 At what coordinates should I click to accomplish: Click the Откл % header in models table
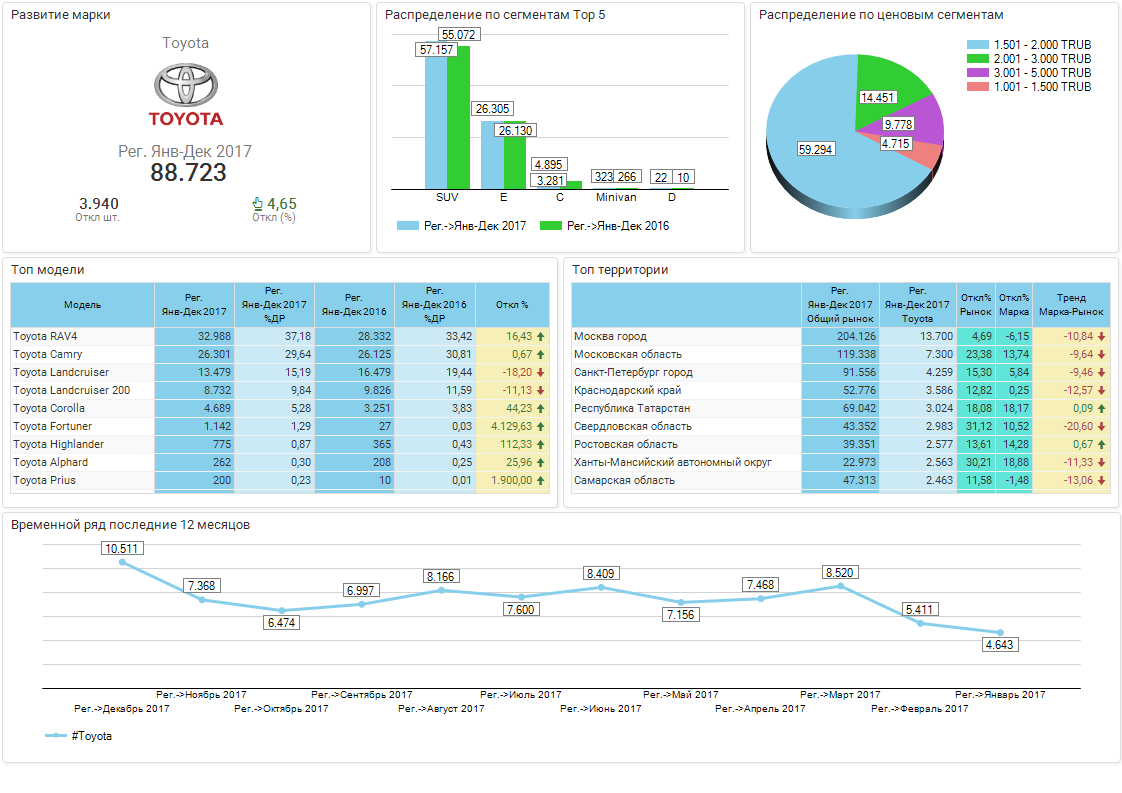pos(512,305)
